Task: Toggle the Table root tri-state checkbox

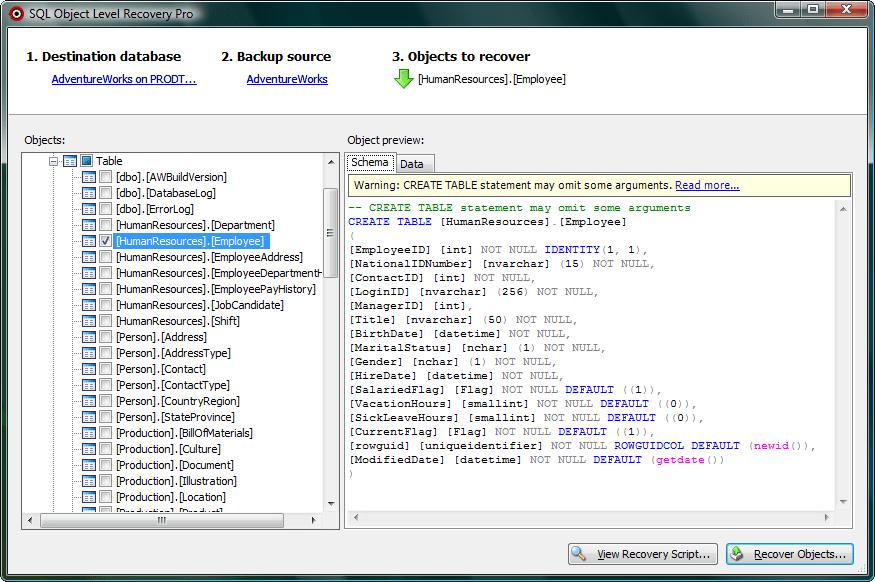Action: 86,161
